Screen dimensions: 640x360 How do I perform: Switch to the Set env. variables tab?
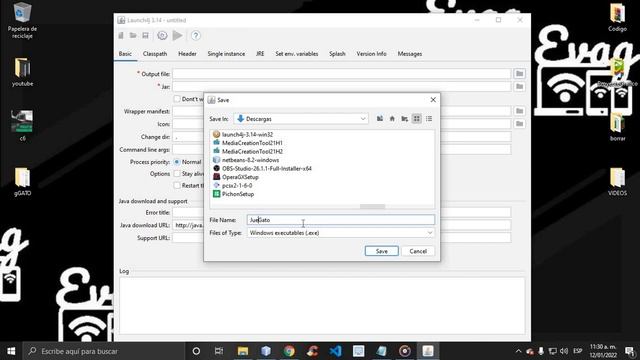click(x=296, y=54)
